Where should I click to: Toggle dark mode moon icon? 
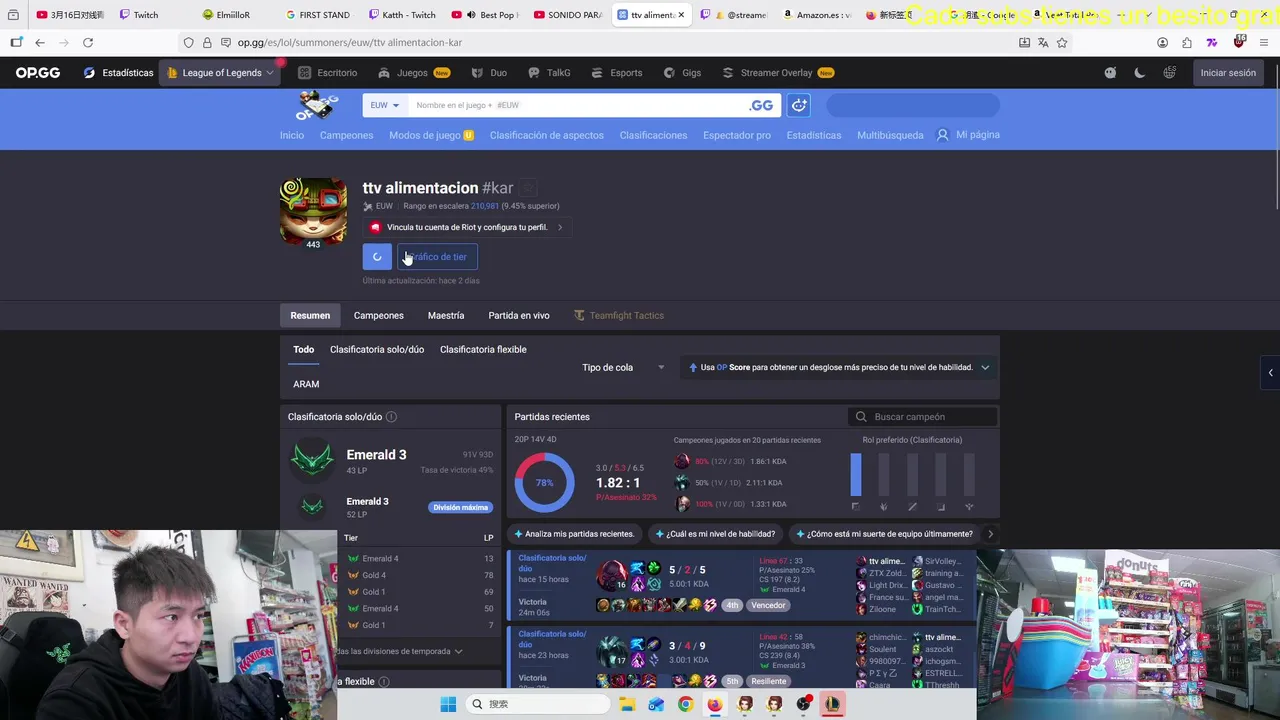coord(1140,73)
